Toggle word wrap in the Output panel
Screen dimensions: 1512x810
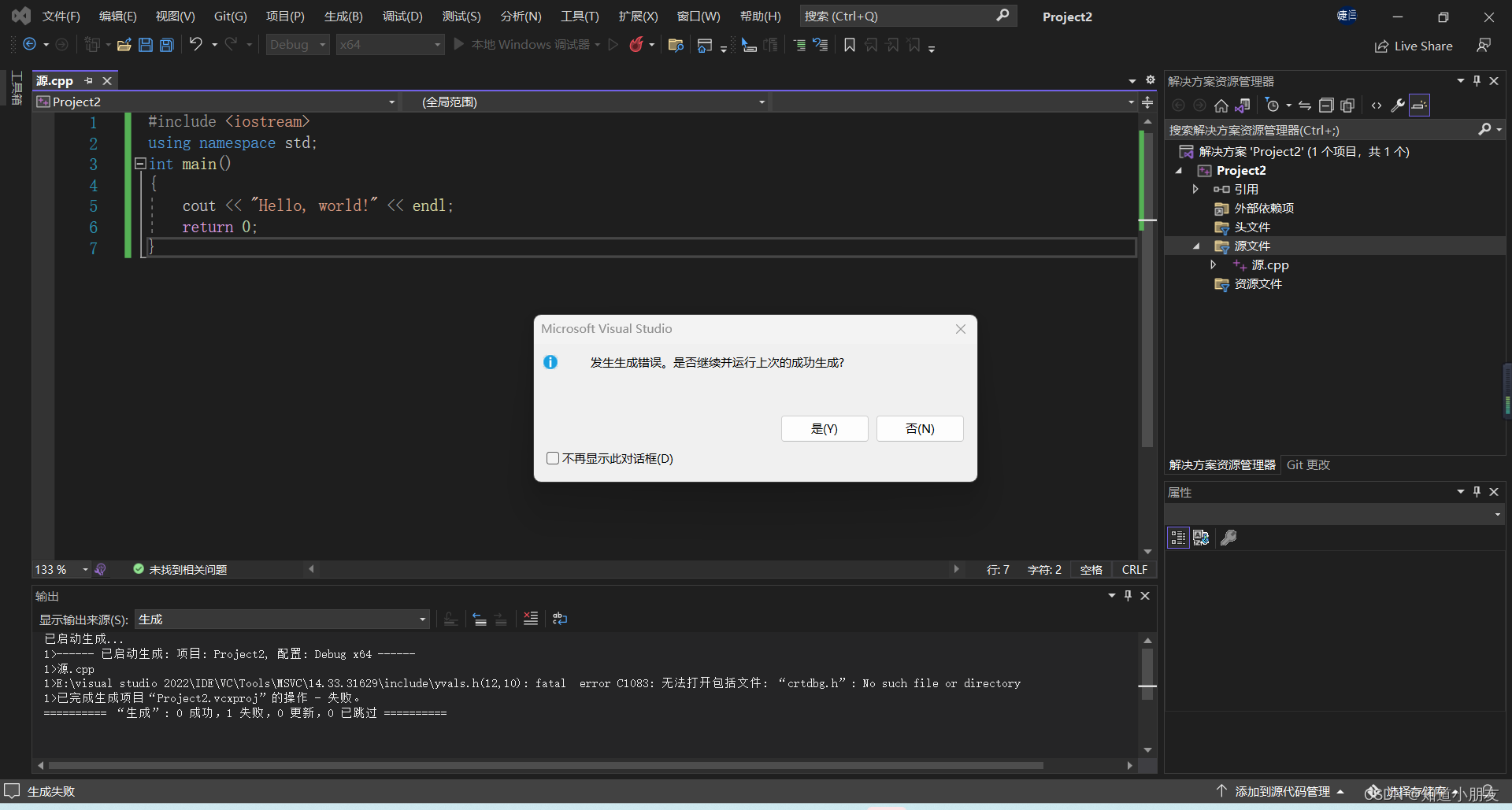tap(560, 619)
